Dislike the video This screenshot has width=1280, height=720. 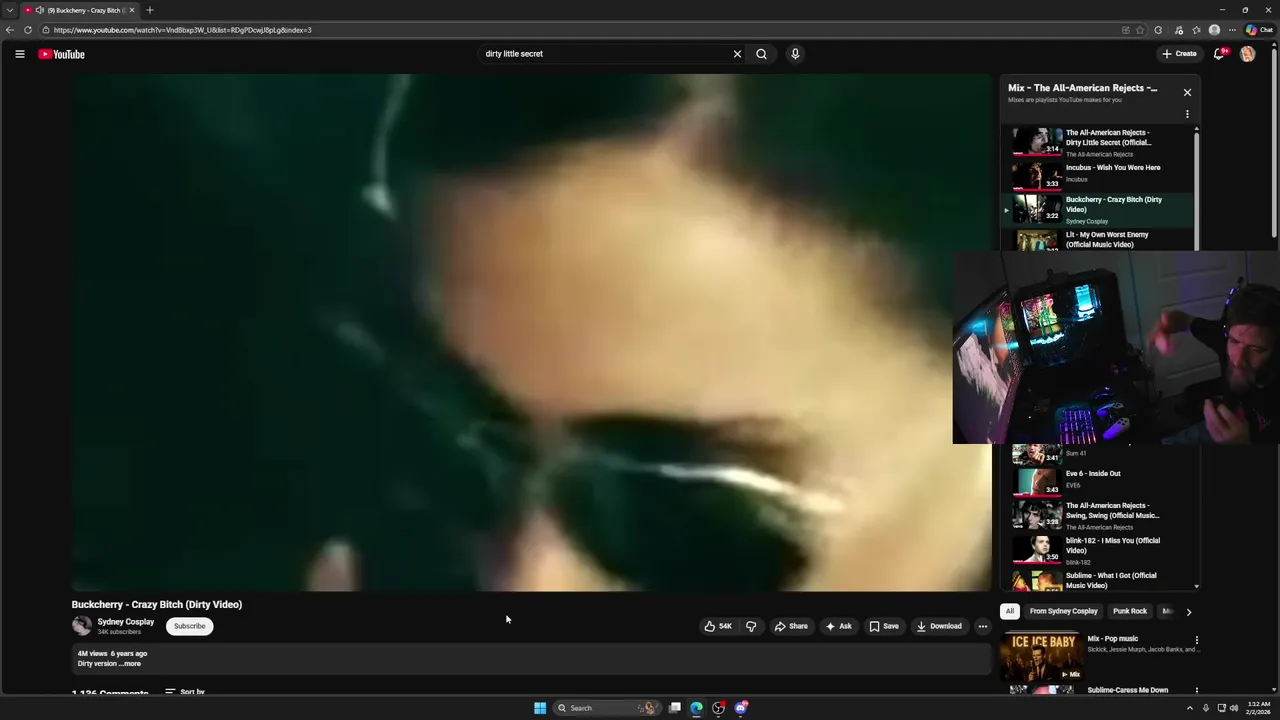coord(751,626)
